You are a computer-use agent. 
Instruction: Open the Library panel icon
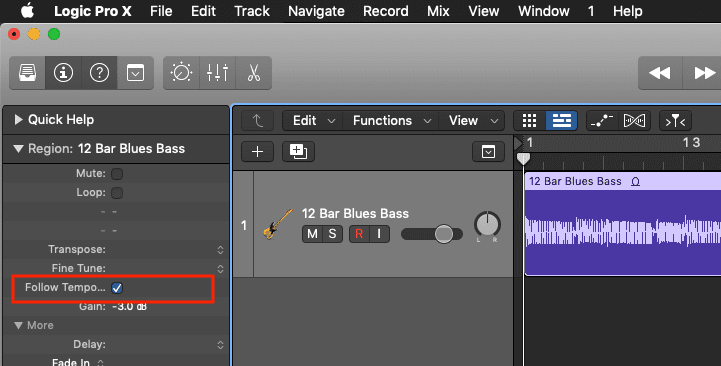pos(28,73)
